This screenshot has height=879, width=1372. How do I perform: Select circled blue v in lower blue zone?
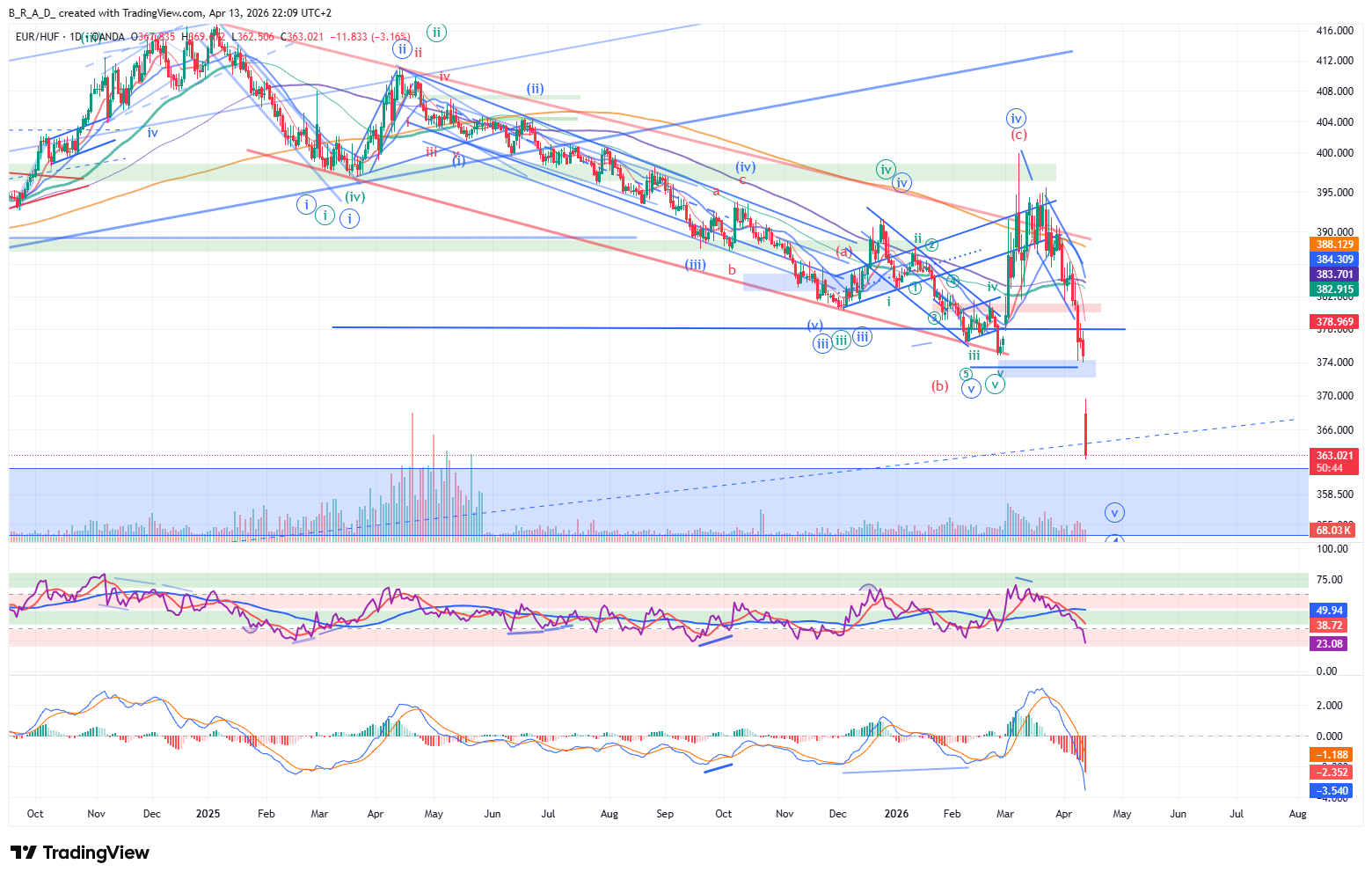[x=1114, y=512]
